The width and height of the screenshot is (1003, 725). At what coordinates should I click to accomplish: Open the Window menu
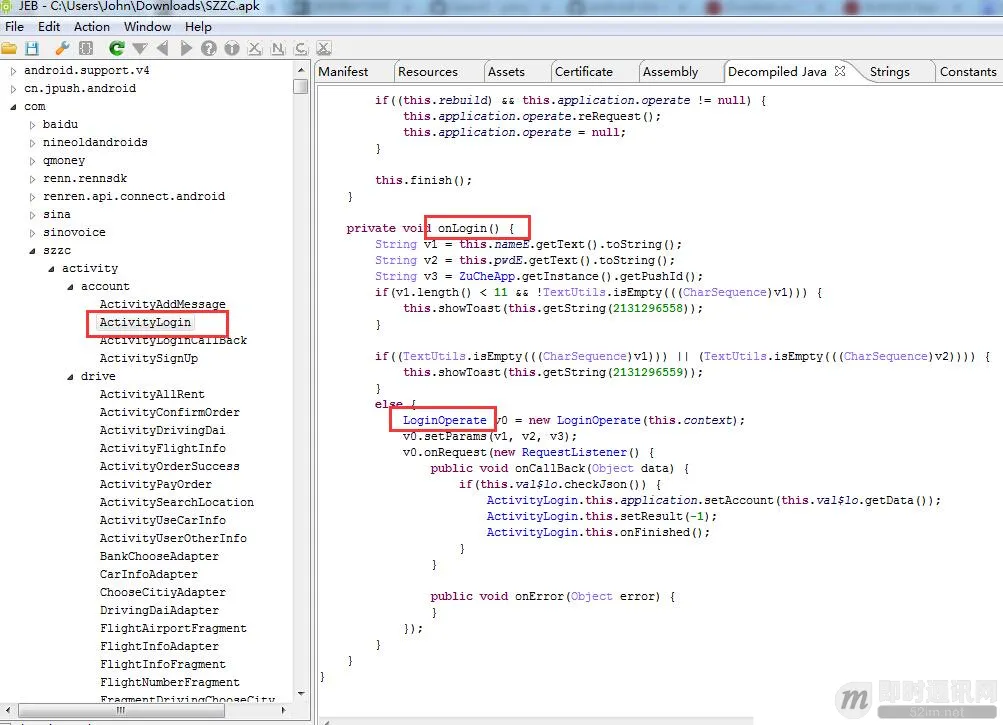click(147, 27)
